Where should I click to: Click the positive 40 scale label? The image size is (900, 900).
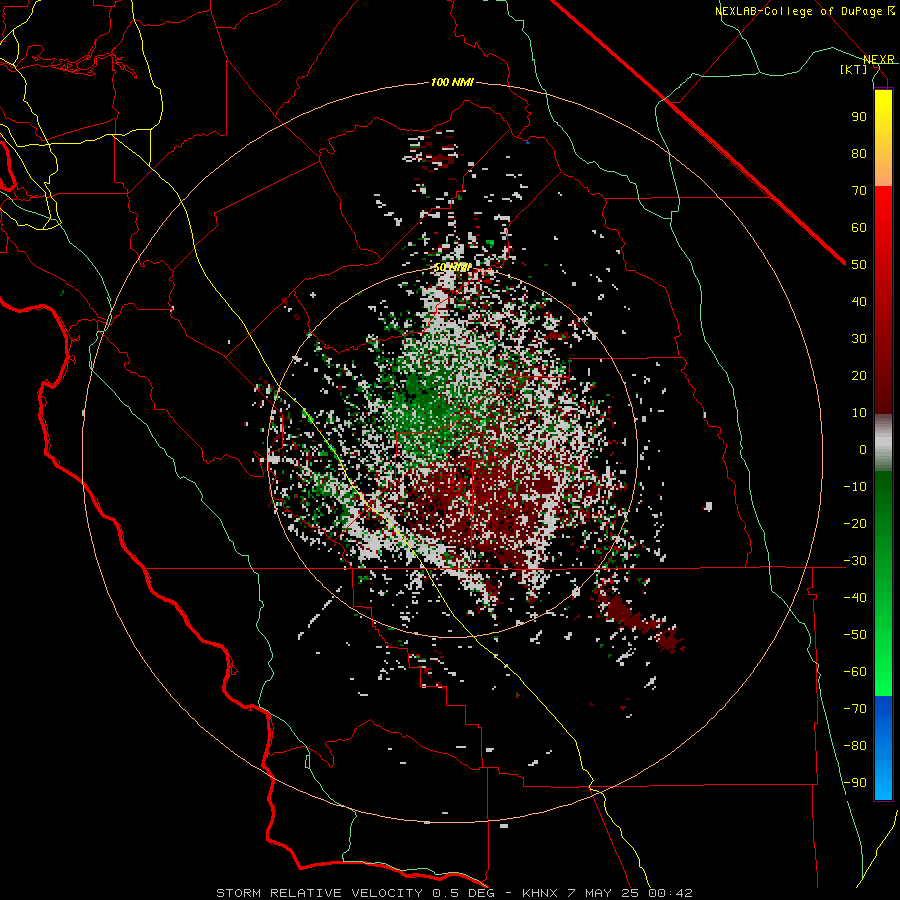(x=859, y=302)
